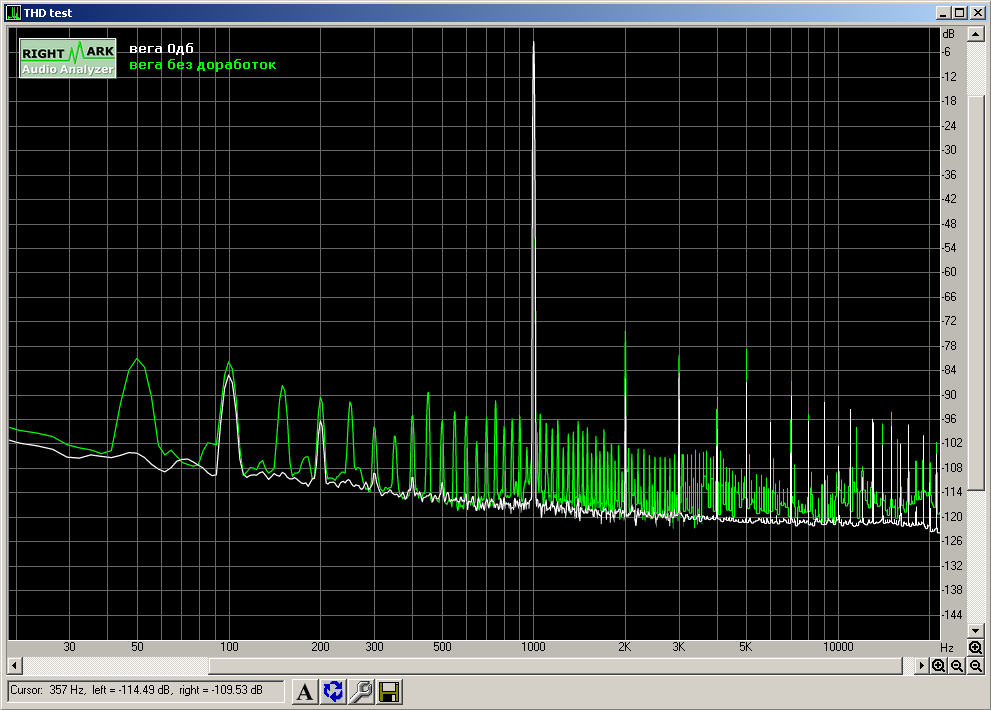Image resolution: width=991 pixels, height=710 pixels.
Task: Click the '-60' dB axis label
Action: click(x=949, y=272)
